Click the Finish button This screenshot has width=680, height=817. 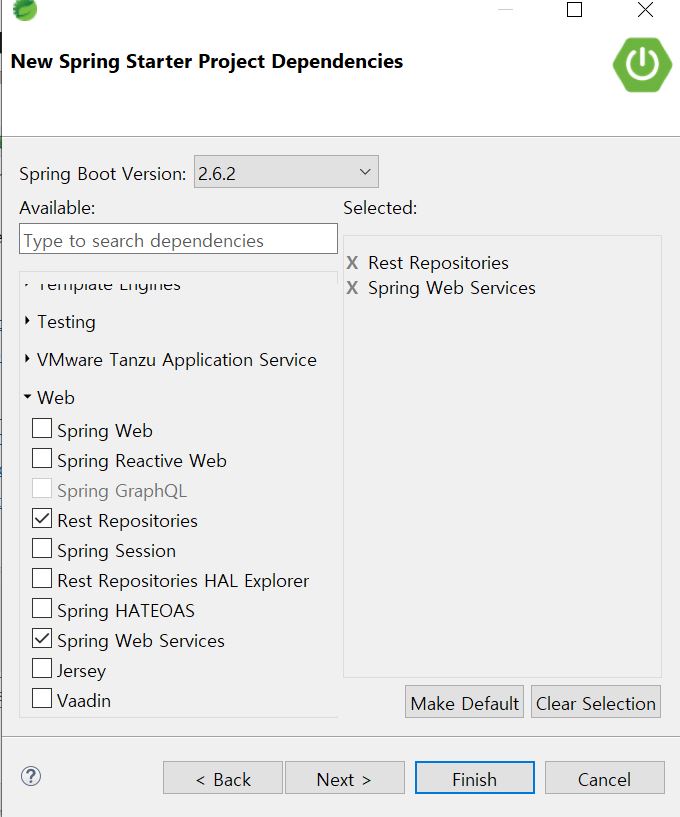point(475,778)
